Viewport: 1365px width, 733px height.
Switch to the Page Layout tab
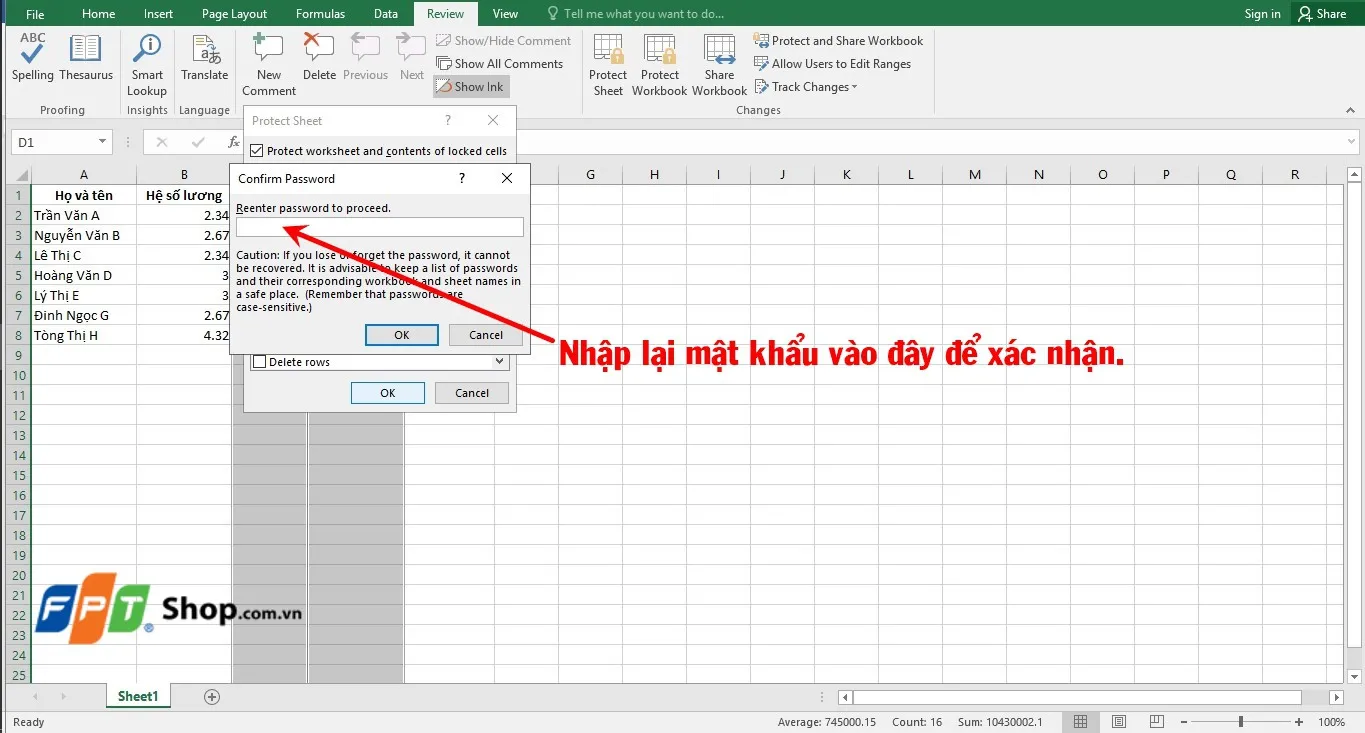[x=234, y=14]
